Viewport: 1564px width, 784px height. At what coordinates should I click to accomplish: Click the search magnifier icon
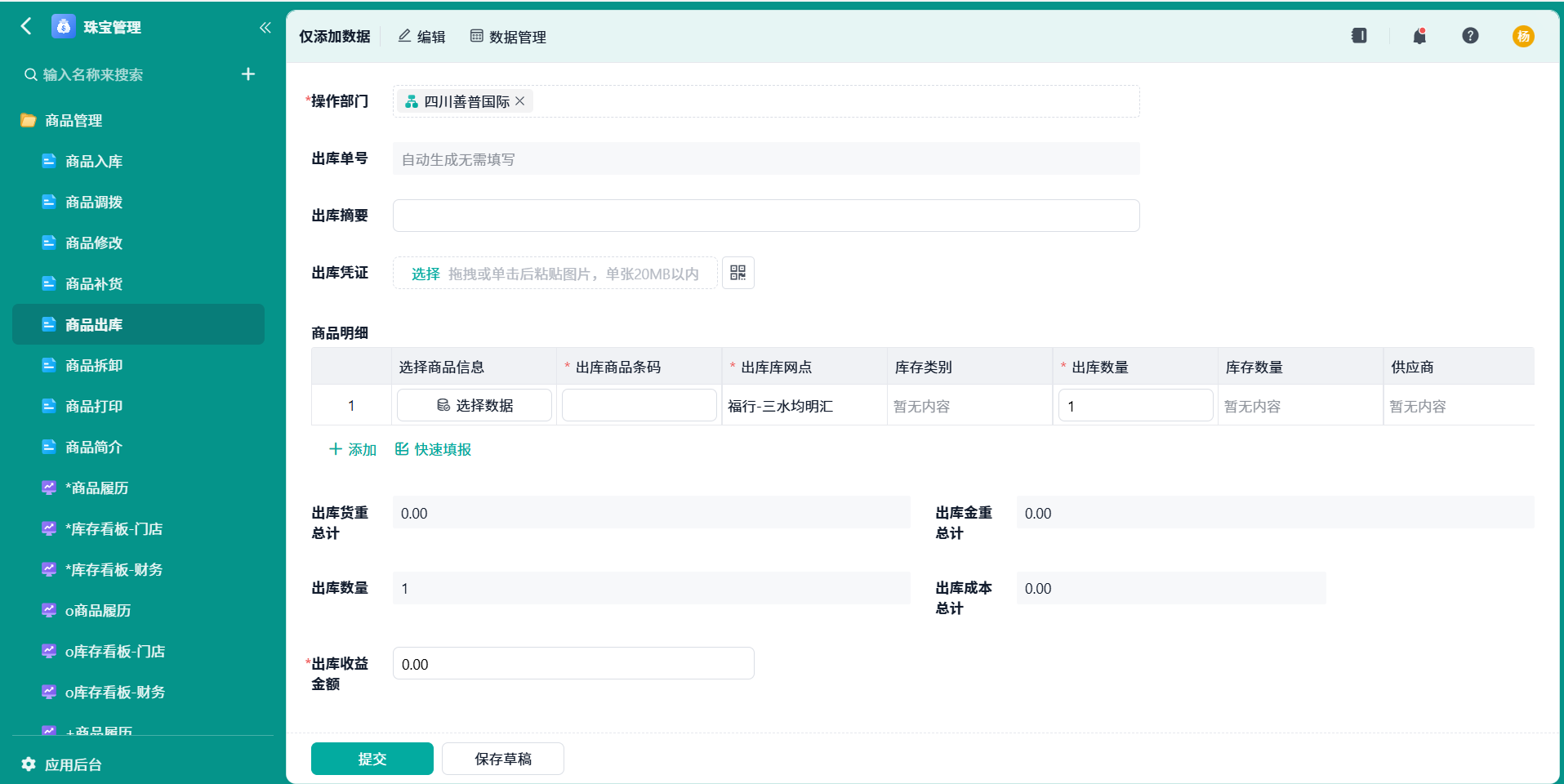(31, 75)
